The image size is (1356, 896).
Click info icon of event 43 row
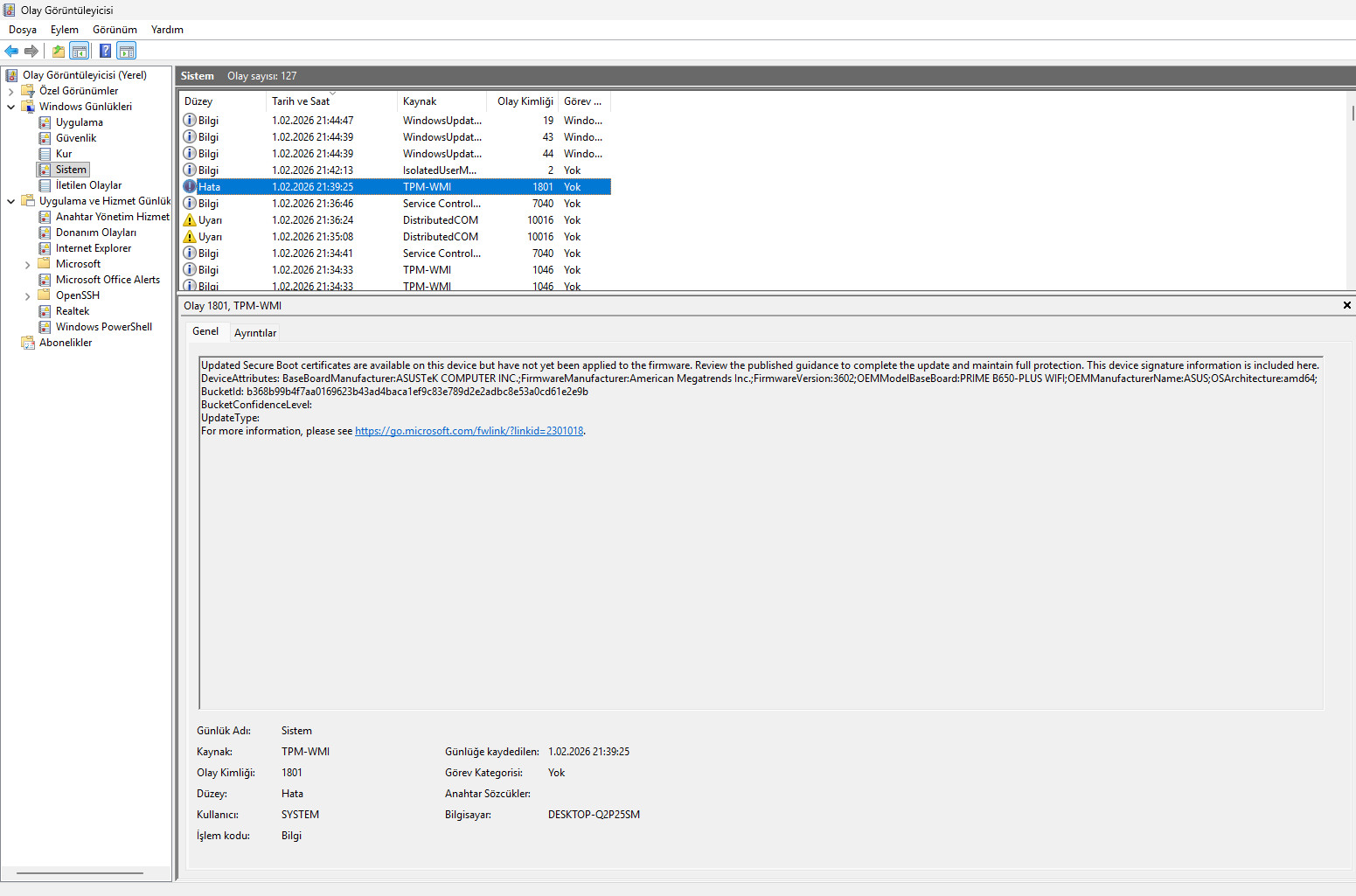coord(190,136)
